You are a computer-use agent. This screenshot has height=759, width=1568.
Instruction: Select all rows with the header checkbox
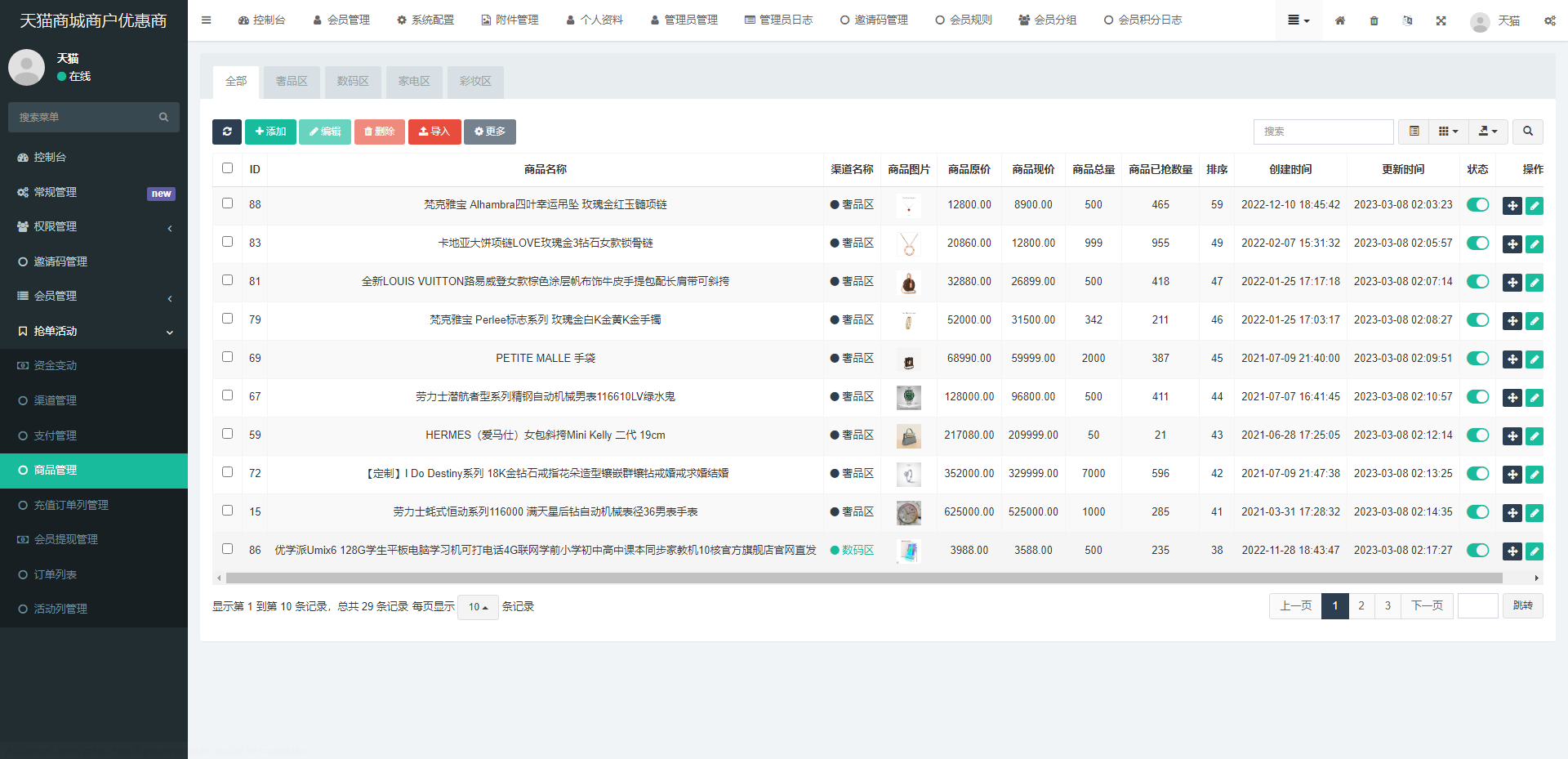(228, 168)
